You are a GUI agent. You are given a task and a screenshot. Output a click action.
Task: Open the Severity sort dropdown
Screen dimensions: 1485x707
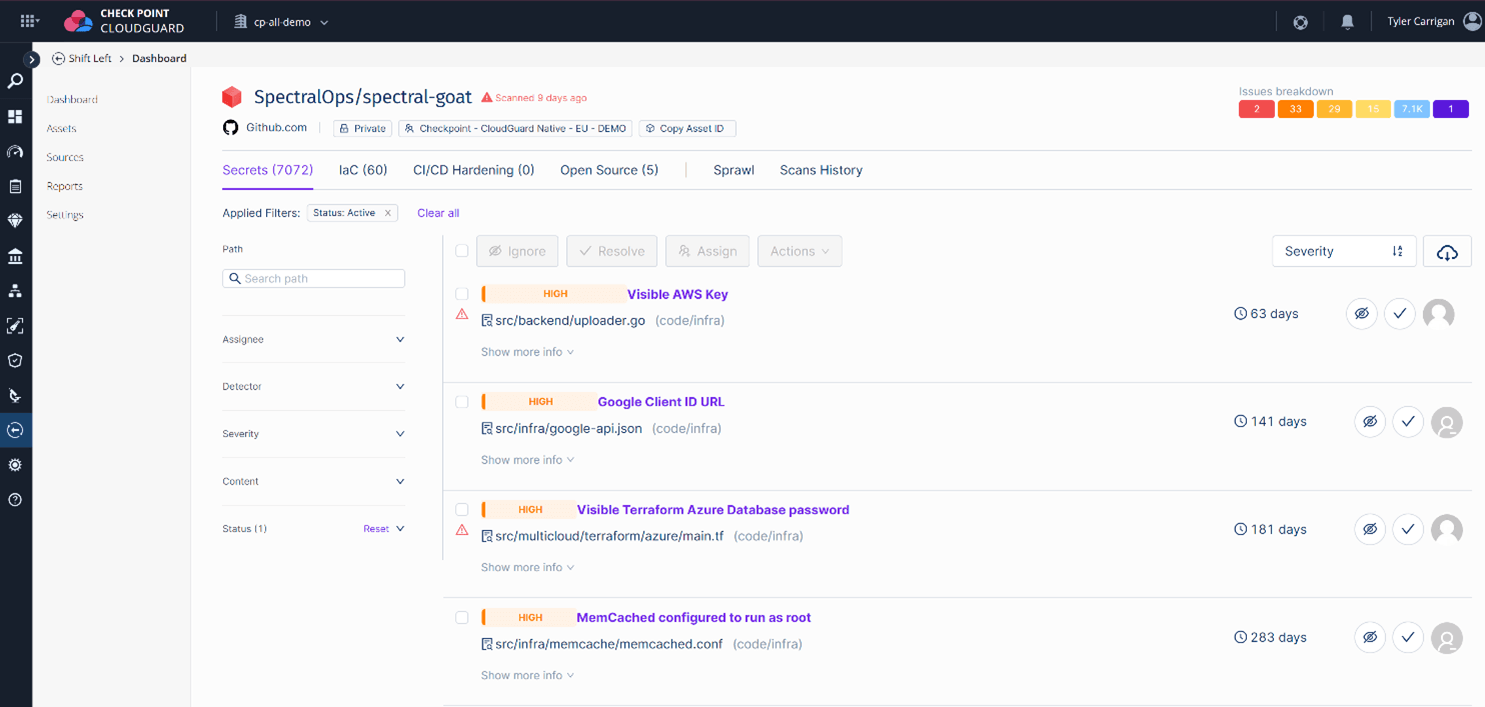(1344, 252)
